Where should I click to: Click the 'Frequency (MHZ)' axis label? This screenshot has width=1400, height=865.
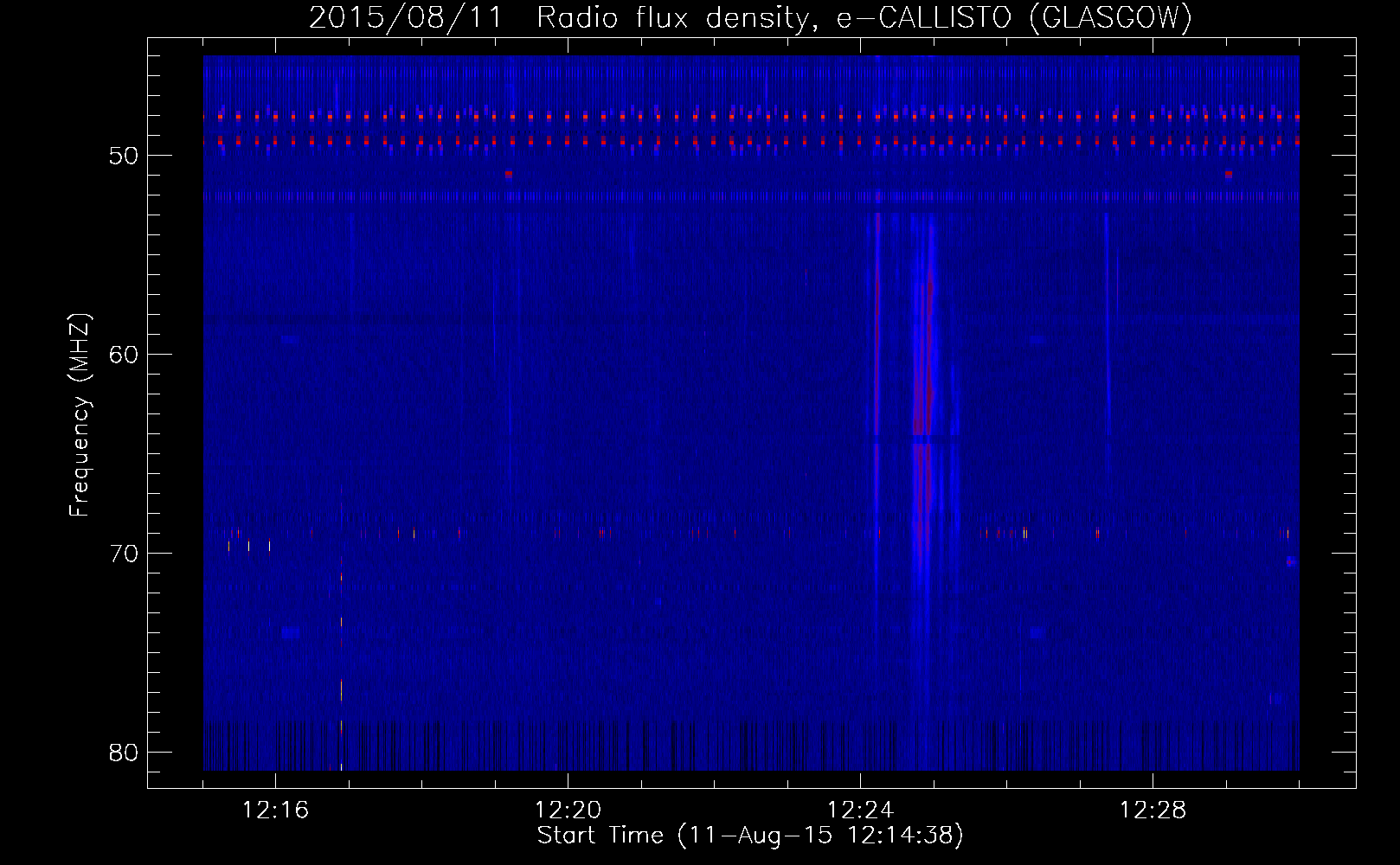click(x=80, y=415)
